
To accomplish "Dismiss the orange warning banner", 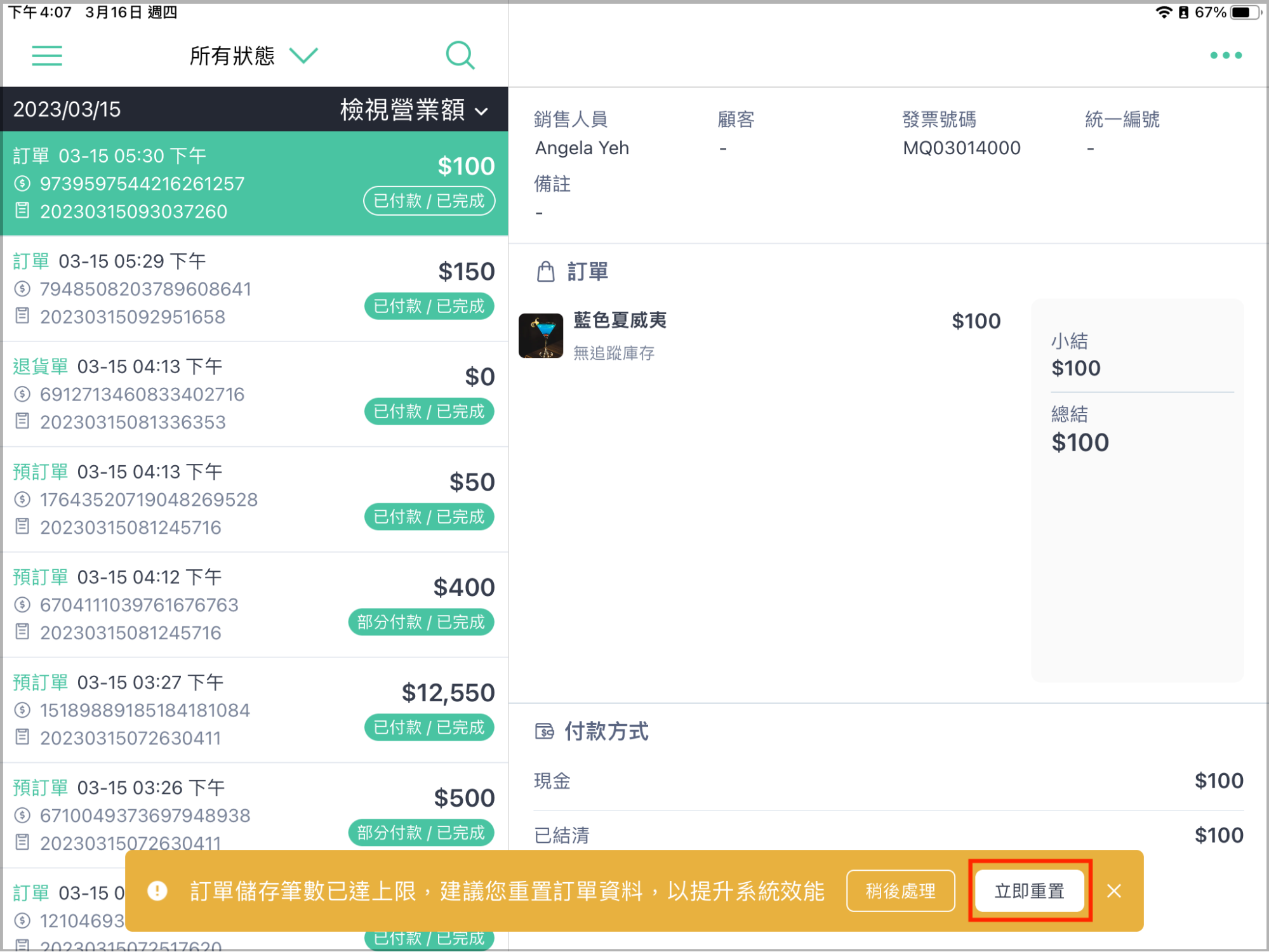I will pyautogui.click(x=1113, y=891).
